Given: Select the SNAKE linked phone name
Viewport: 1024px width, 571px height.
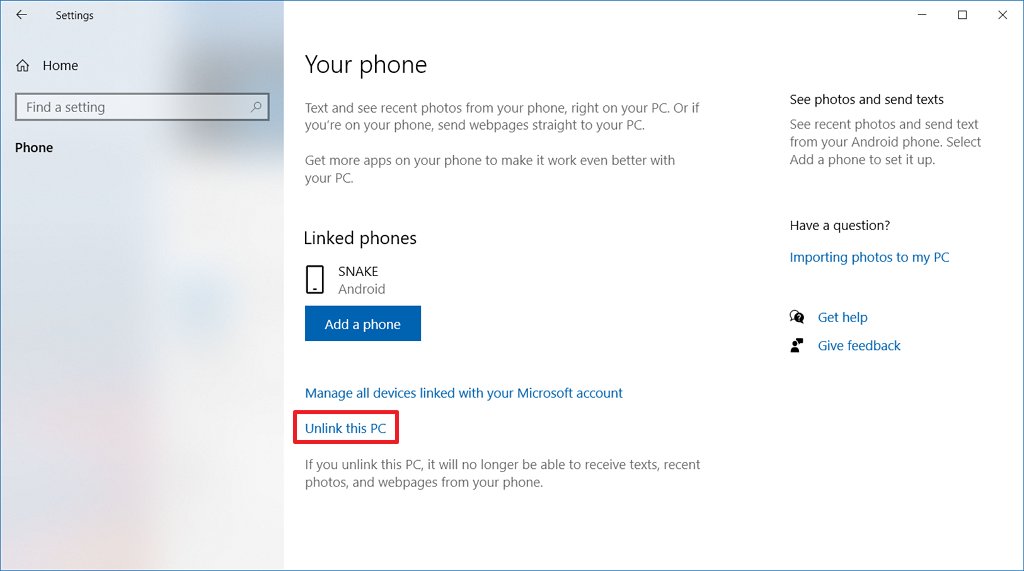Looking at the screenshot, I should point(358,271).
